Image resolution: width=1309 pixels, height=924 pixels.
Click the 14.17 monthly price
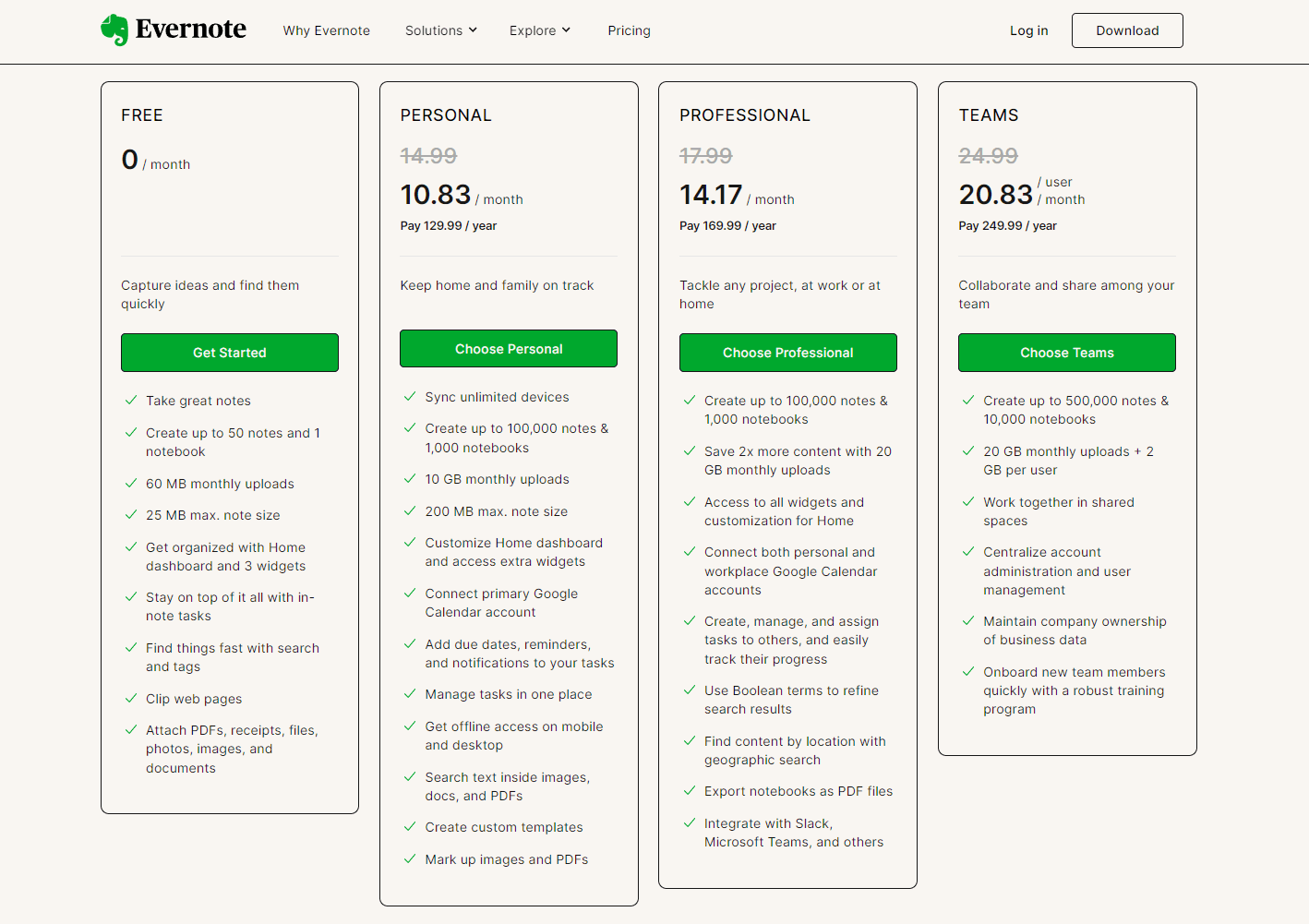click(x=711, y=195)
